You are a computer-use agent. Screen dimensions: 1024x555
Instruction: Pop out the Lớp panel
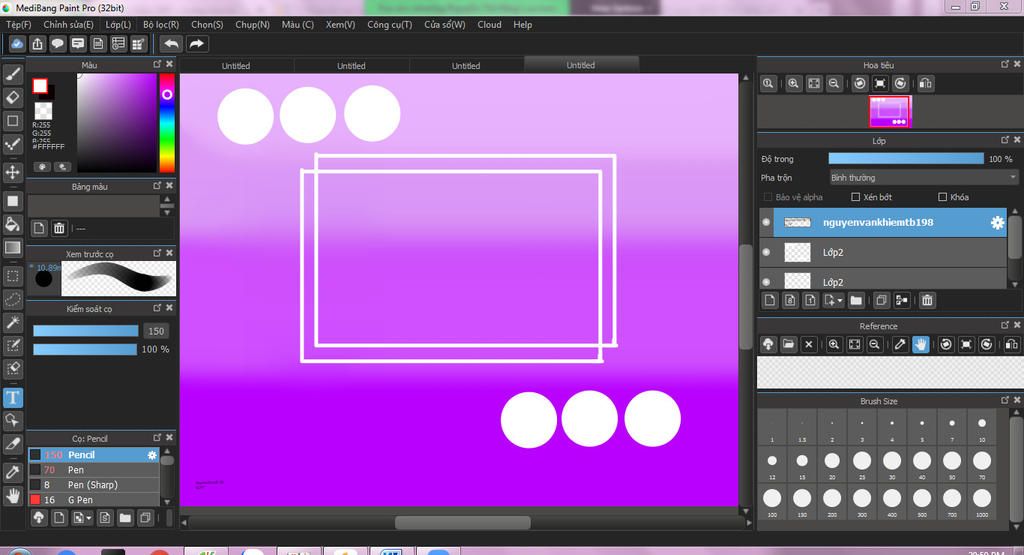1004,140
